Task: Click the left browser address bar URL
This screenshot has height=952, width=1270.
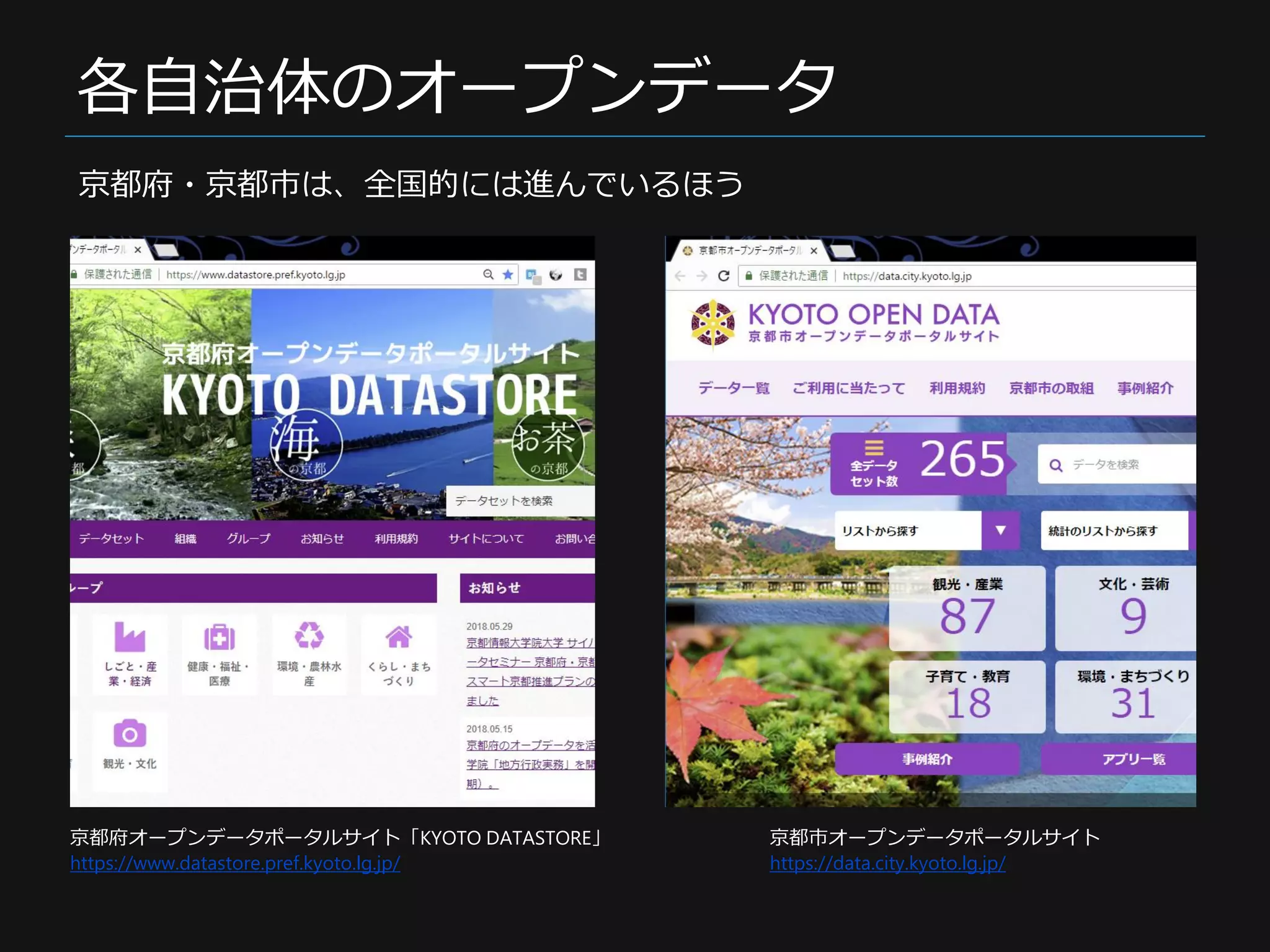Action: click(x=255, y=275)
